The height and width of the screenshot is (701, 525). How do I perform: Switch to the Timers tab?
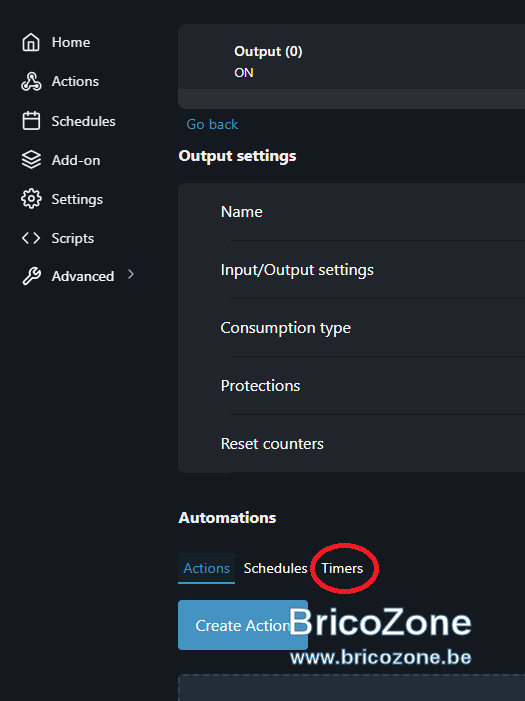tap(342, 568)
